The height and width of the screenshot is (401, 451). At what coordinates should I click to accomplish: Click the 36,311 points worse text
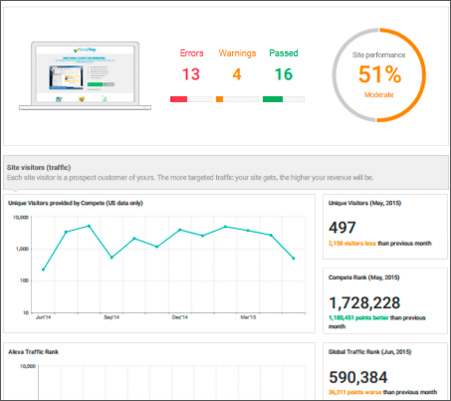355,392
